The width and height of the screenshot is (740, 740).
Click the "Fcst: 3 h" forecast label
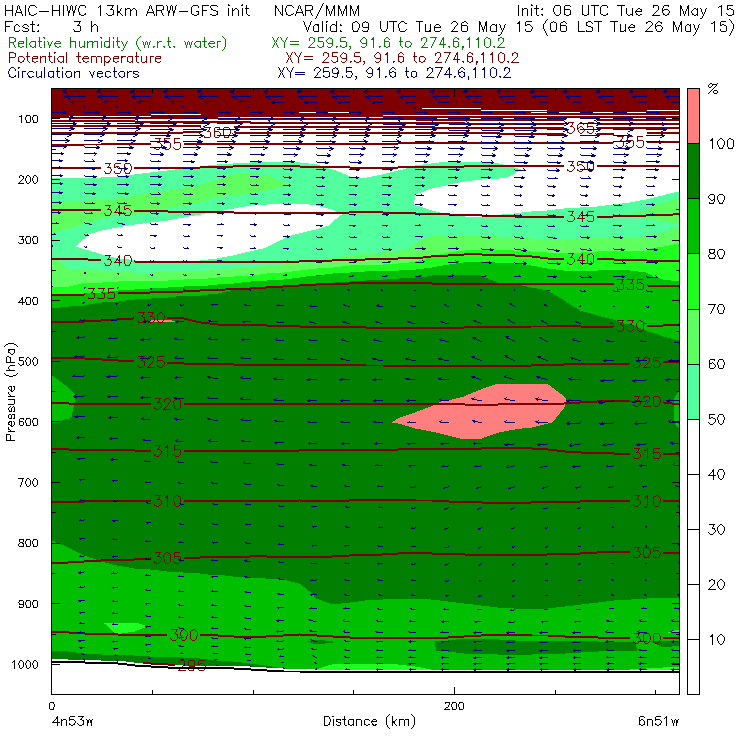51,26
